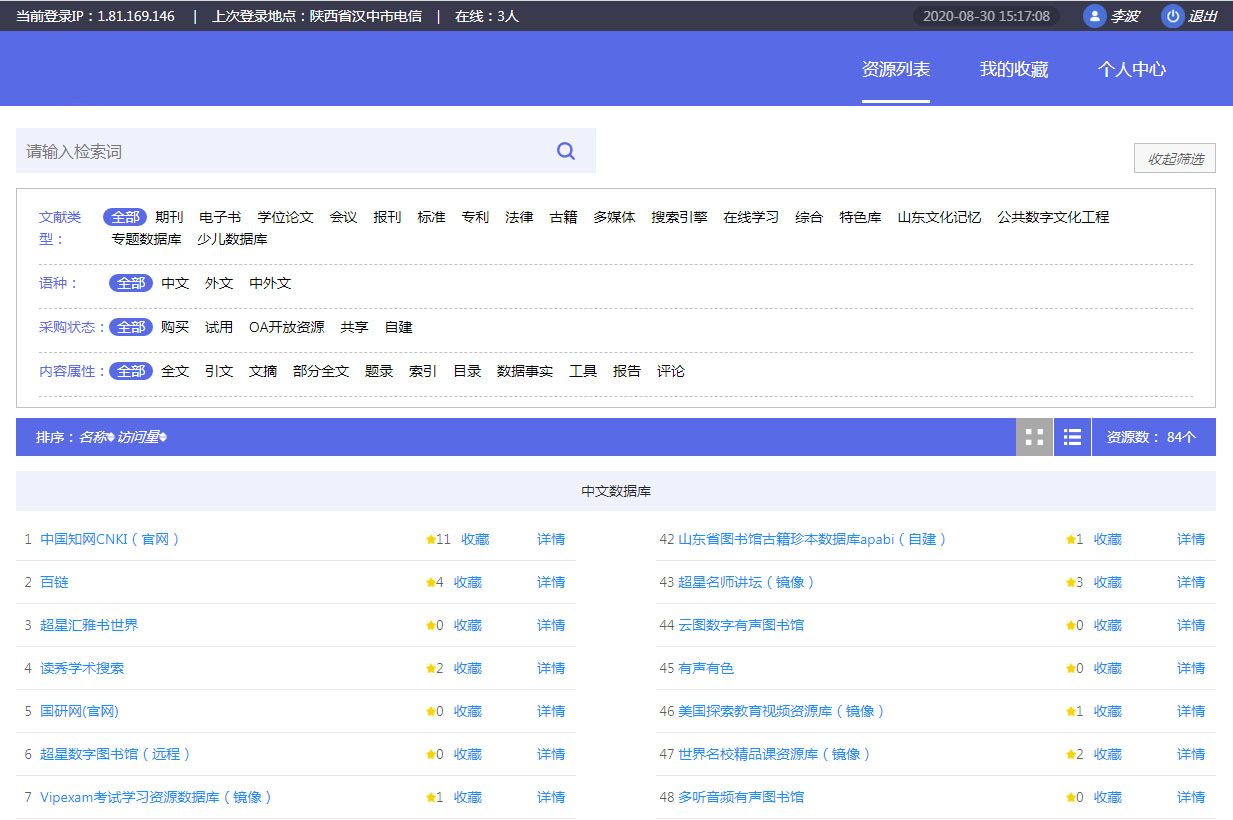Image resolution: width=1233 pixels, height=820 pixels.
Task: Open 个人中心 tab
Action: (x=1131, y=70)
